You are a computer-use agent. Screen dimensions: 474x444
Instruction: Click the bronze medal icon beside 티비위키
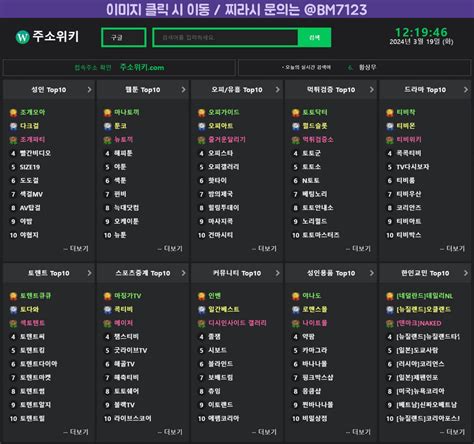390,140
